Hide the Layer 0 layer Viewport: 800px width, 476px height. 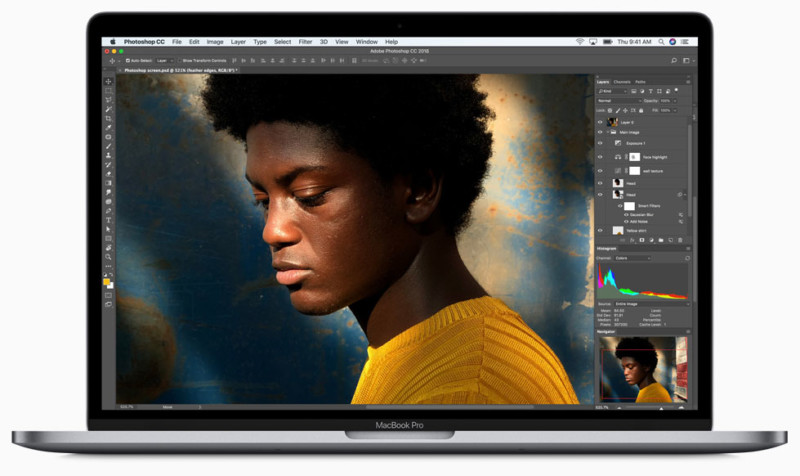coord(600,122)
